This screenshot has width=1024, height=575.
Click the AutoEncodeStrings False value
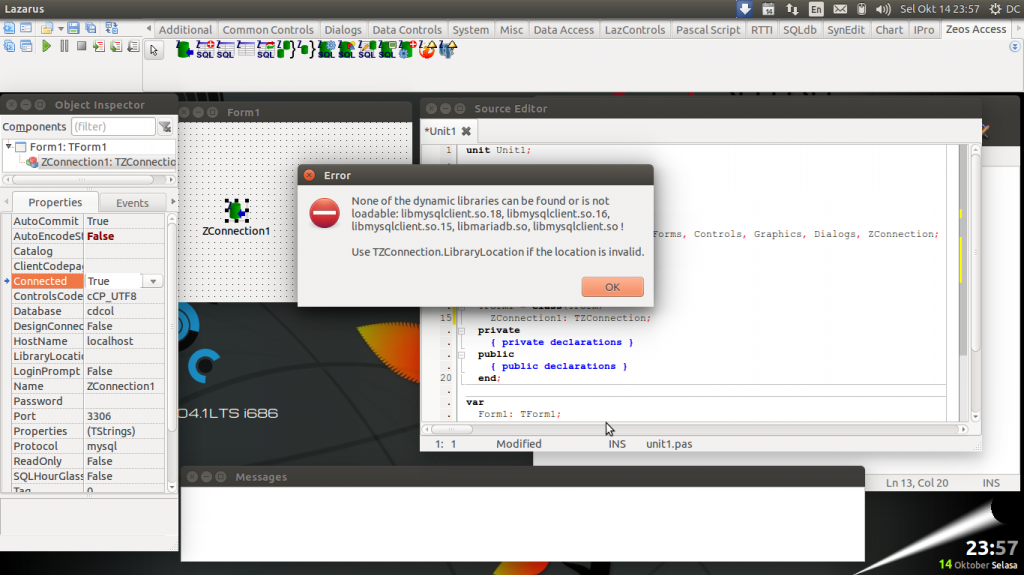(x=124, y=236)
